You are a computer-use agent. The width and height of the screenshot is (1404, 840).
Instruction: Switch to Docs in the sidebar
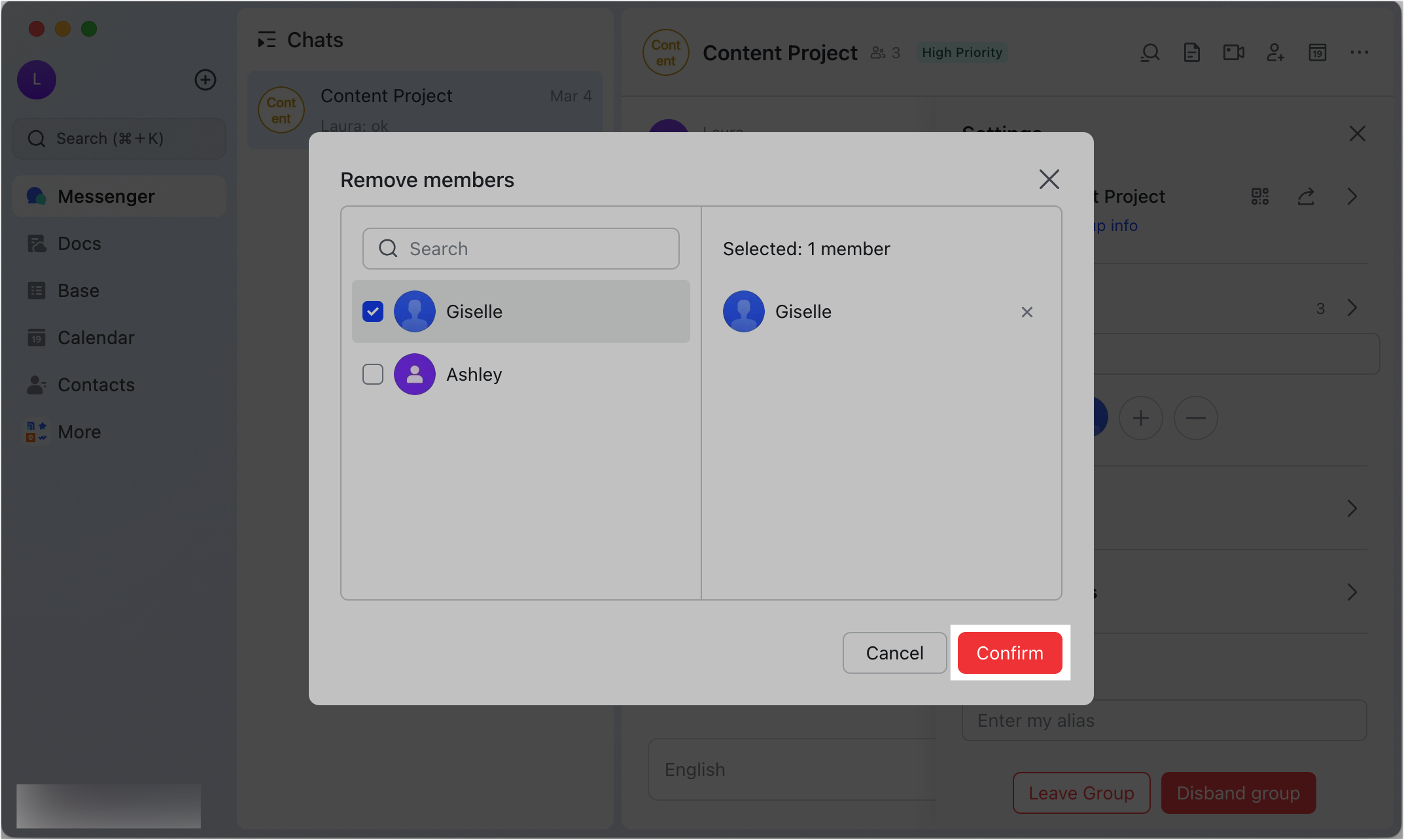[x=80, y=243]
